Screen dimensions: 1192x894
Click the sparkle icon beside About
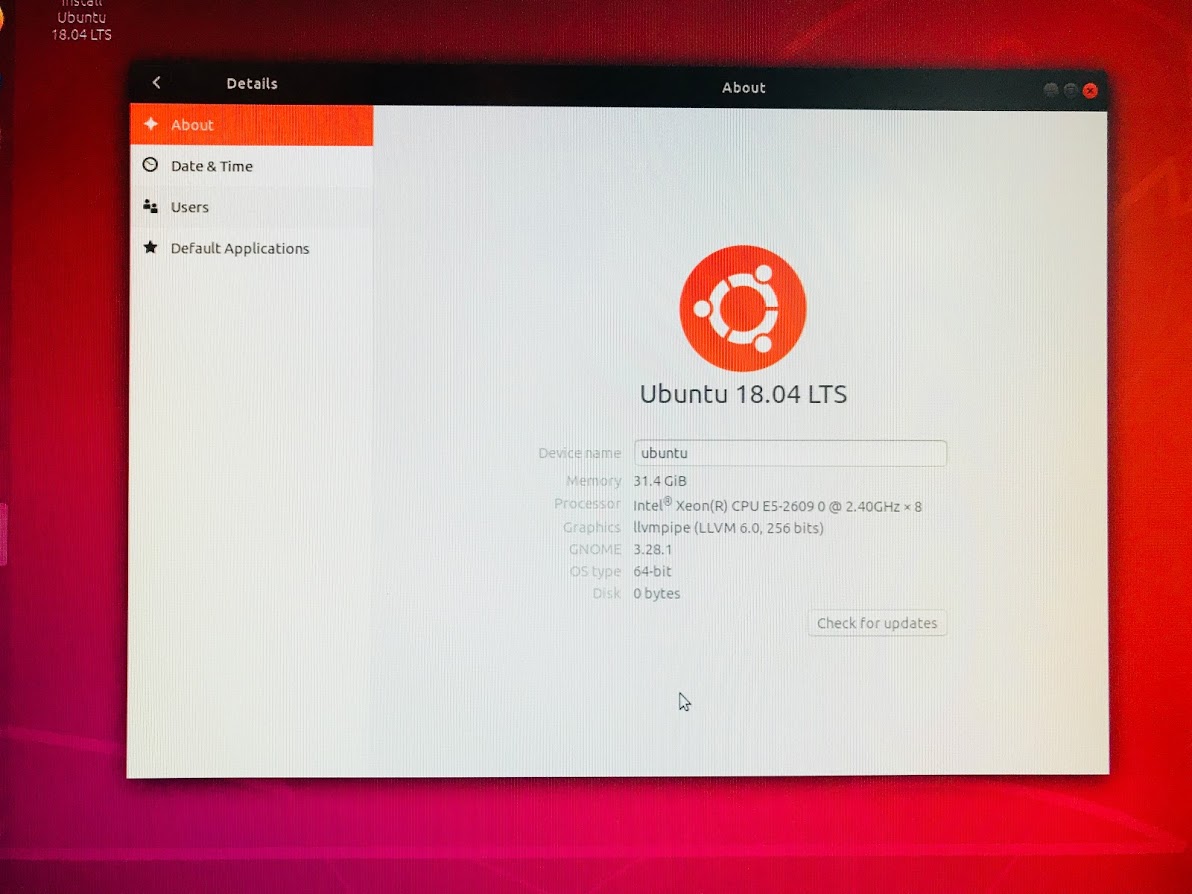151,124
